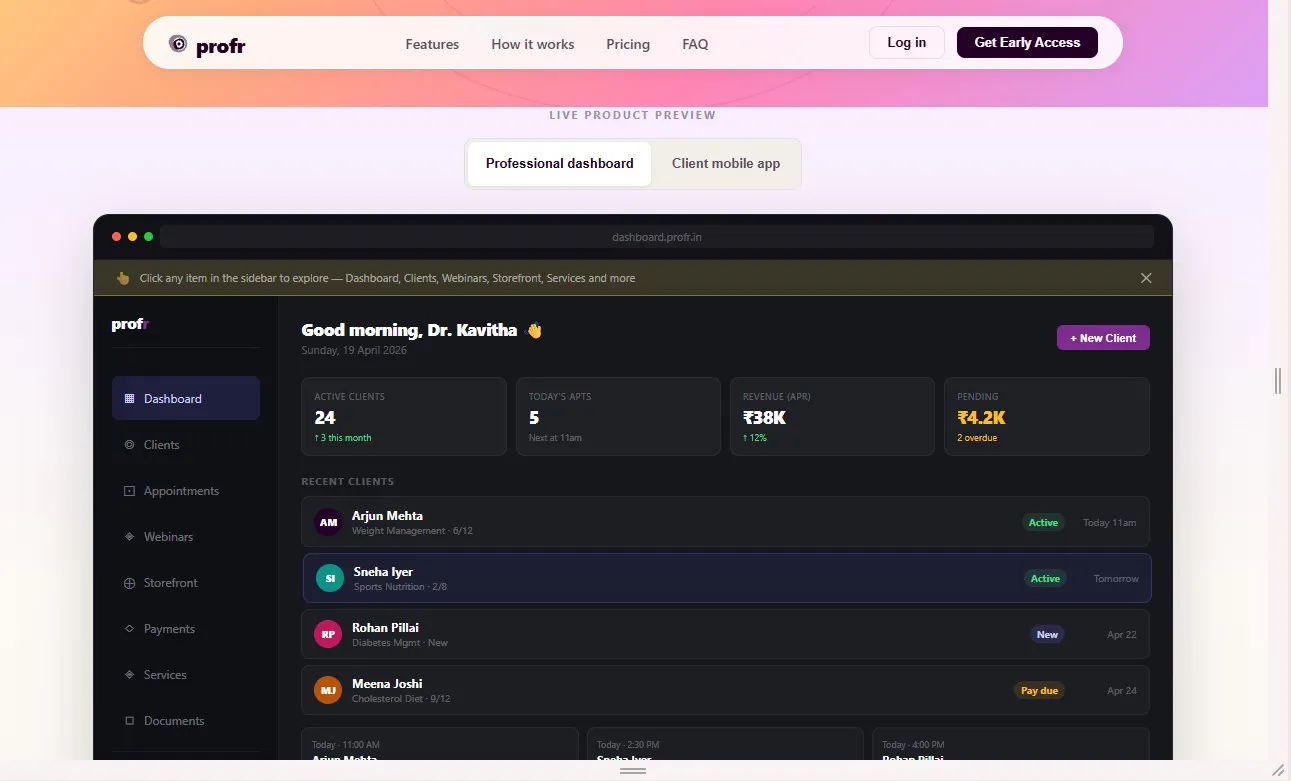Click the Apr 24 date label
Image resolution: width=1291 pixels, height=781 pixels.
click(x=1122, y=691)
